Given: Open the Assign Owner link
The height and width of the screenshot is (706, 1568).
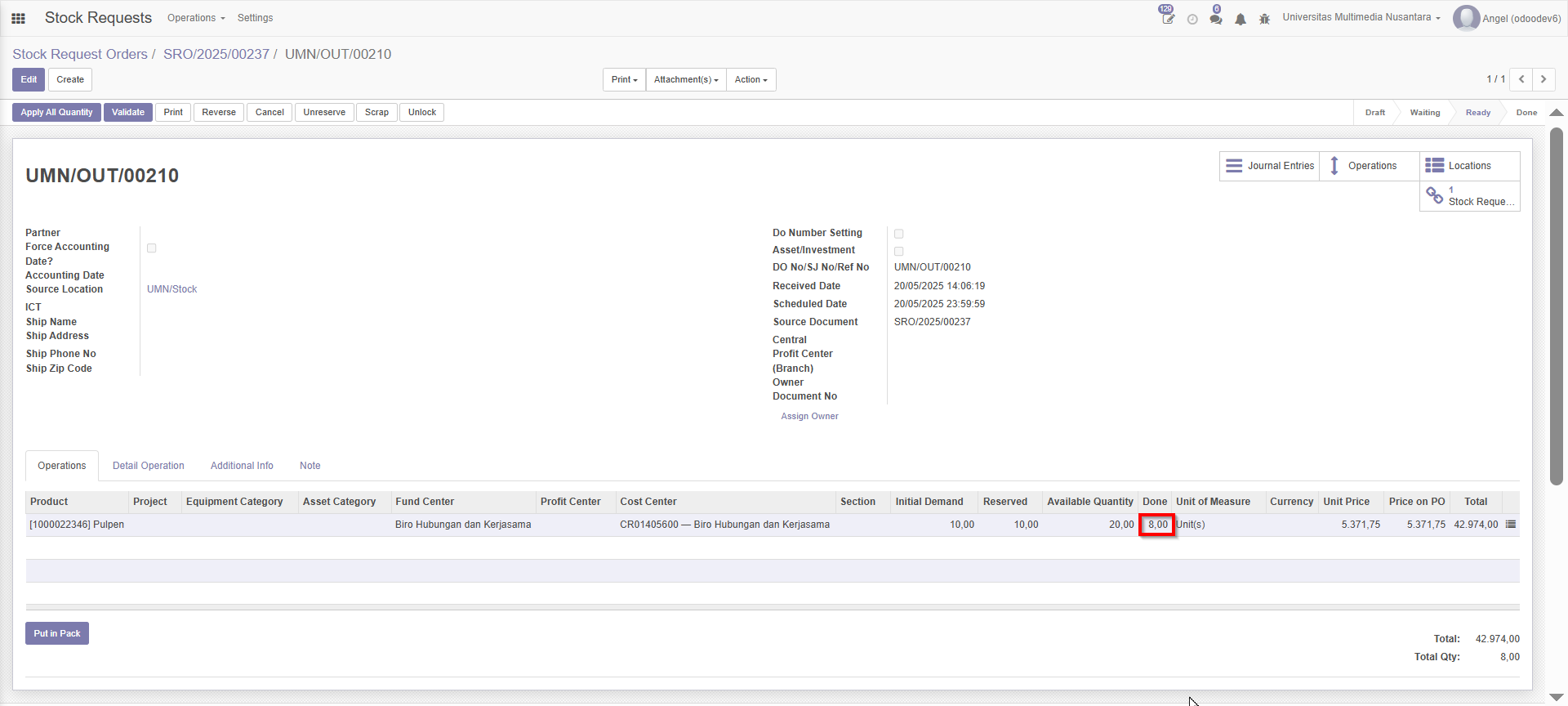Looking at the screenshot, I should tap(809, 416).
